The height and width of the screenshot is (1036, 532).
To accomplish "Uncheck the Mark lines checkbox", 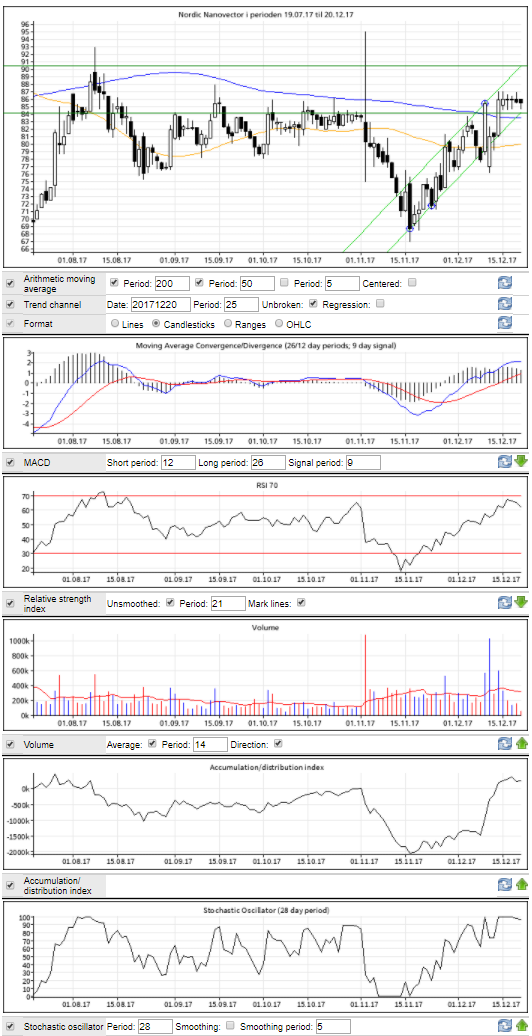I will tap(301, 603).
